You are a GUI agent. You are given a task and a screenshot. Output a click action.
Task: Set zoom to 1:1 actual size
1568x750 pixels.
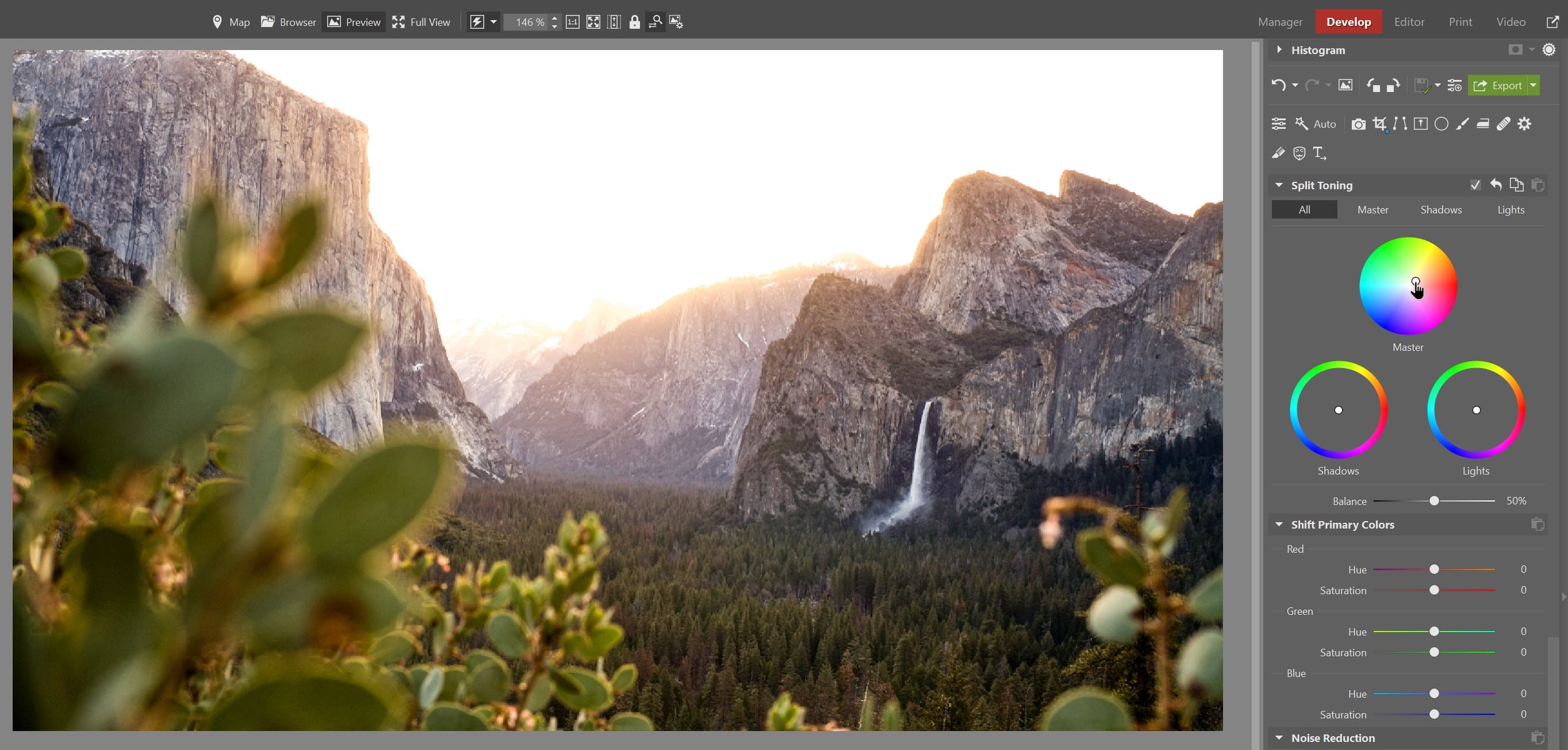(572, 22)
